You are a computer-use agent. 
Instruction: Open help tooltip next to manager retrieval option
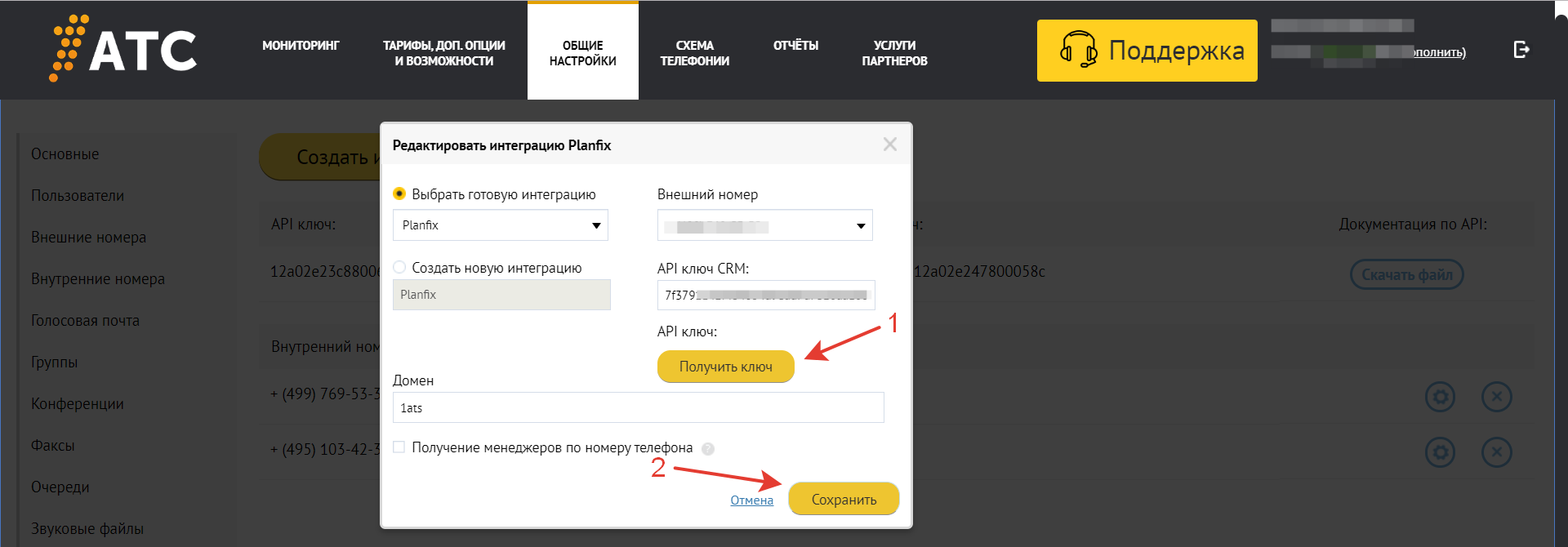[x=708, y=448]
